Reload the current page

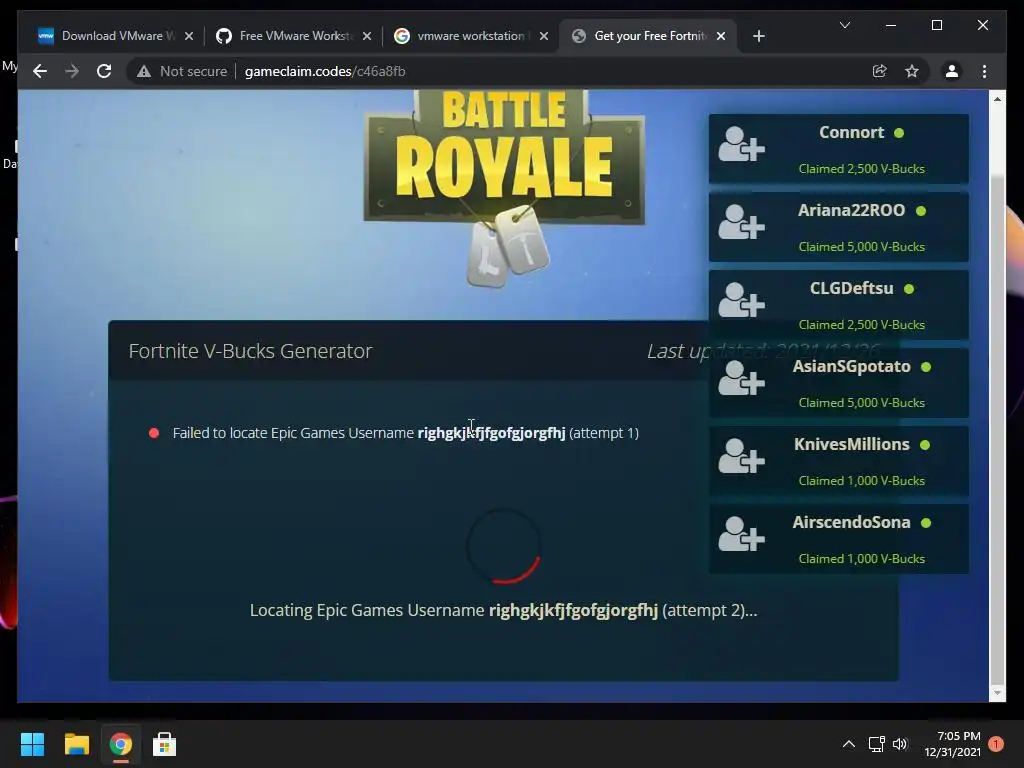(104, 71)
